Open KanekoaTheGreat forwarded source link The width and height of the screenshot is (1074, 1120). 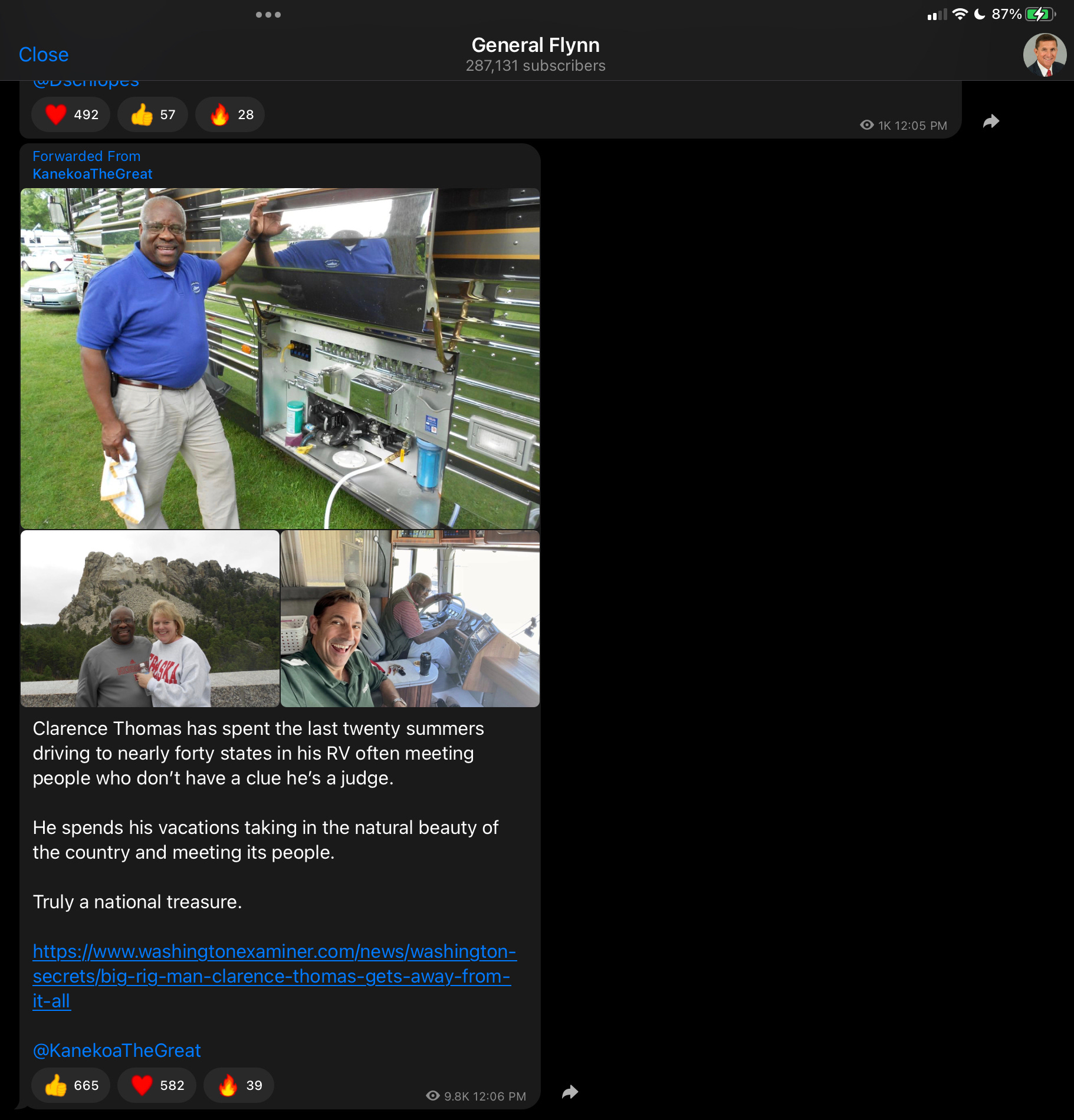click(x=93, y=174)
